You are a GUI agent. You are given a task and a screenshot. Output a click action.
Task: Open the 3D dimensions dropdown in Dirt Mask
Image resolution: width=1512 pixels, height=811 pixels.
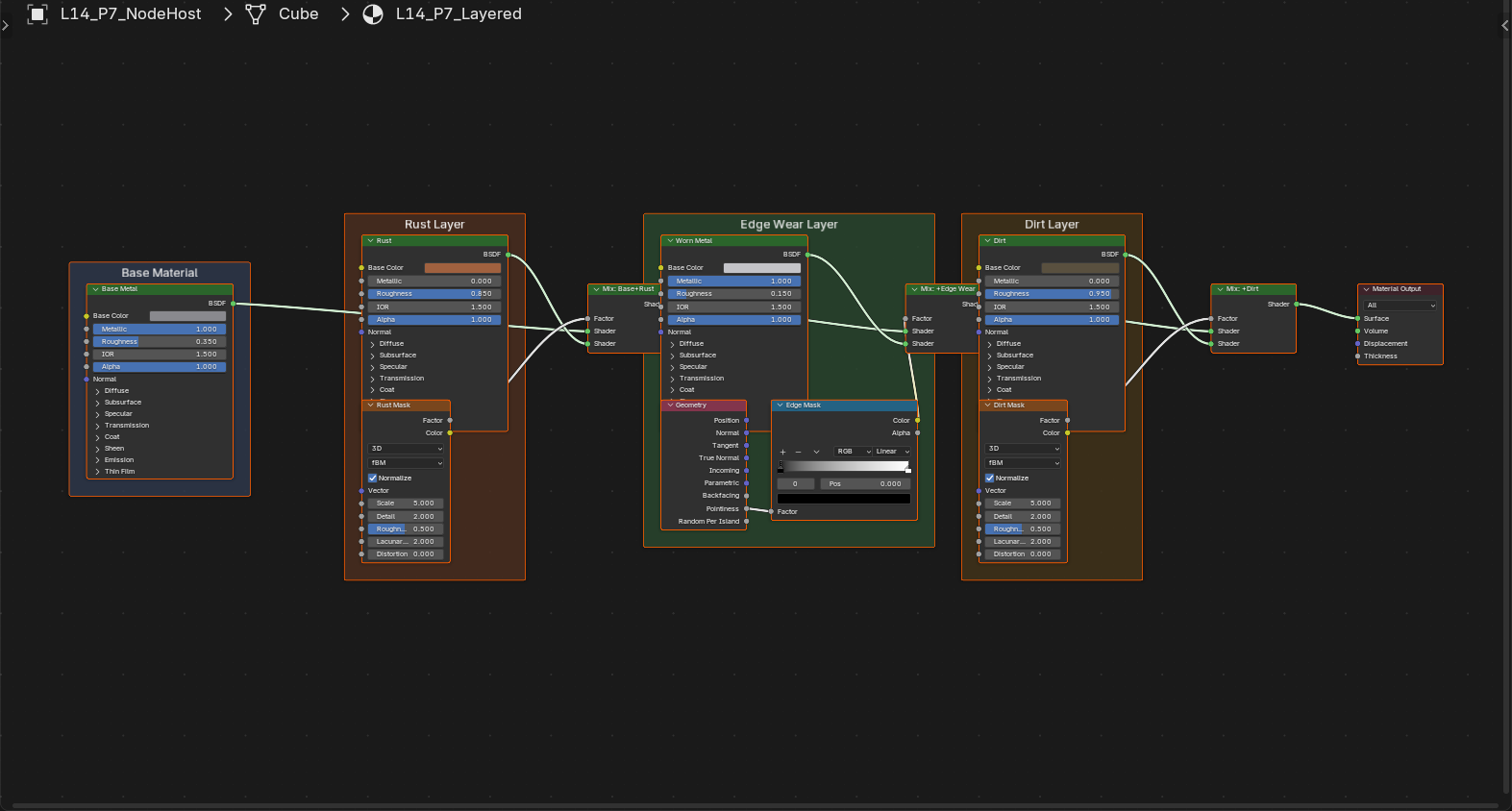1024,449
